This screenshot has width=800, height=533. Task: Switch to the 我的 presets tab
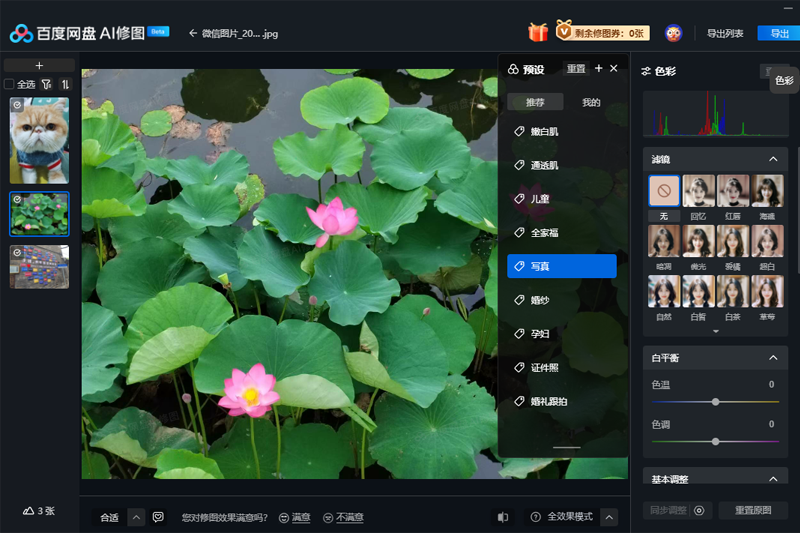(x=591, y=102)
